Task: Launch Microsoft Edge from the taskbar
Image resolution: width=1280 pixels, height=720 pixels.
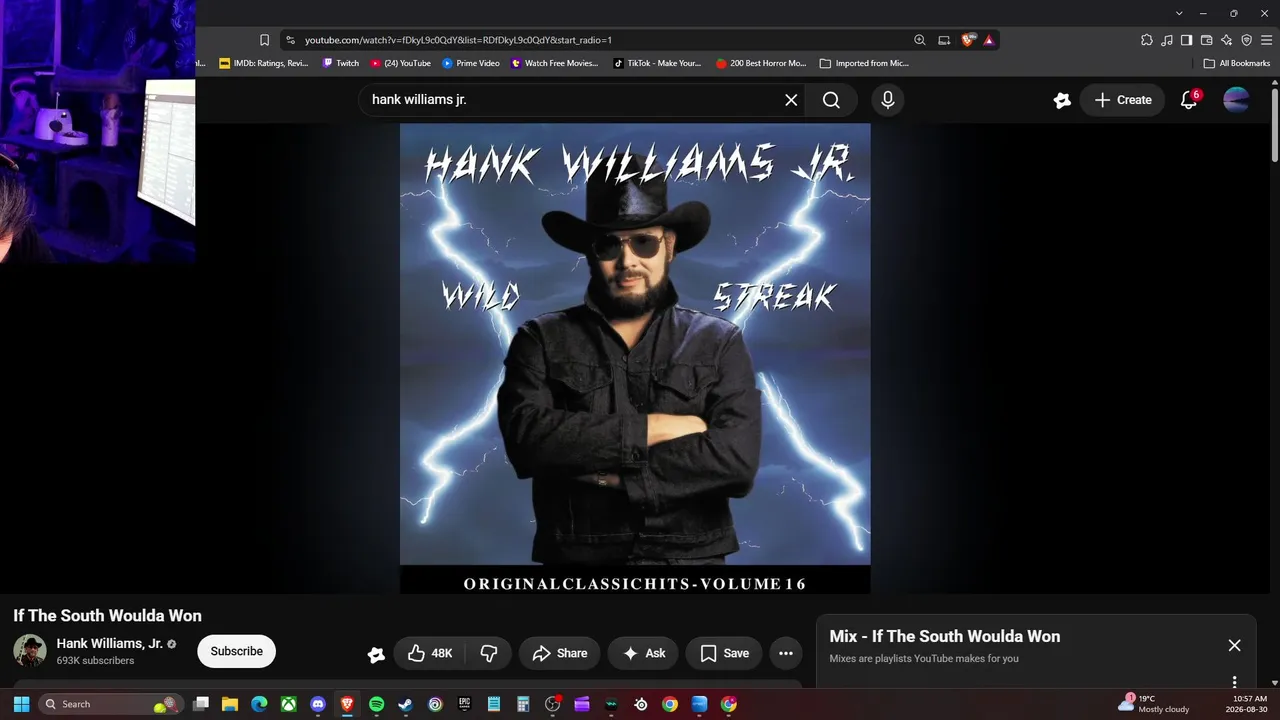Action: click(x=259, y=704)
